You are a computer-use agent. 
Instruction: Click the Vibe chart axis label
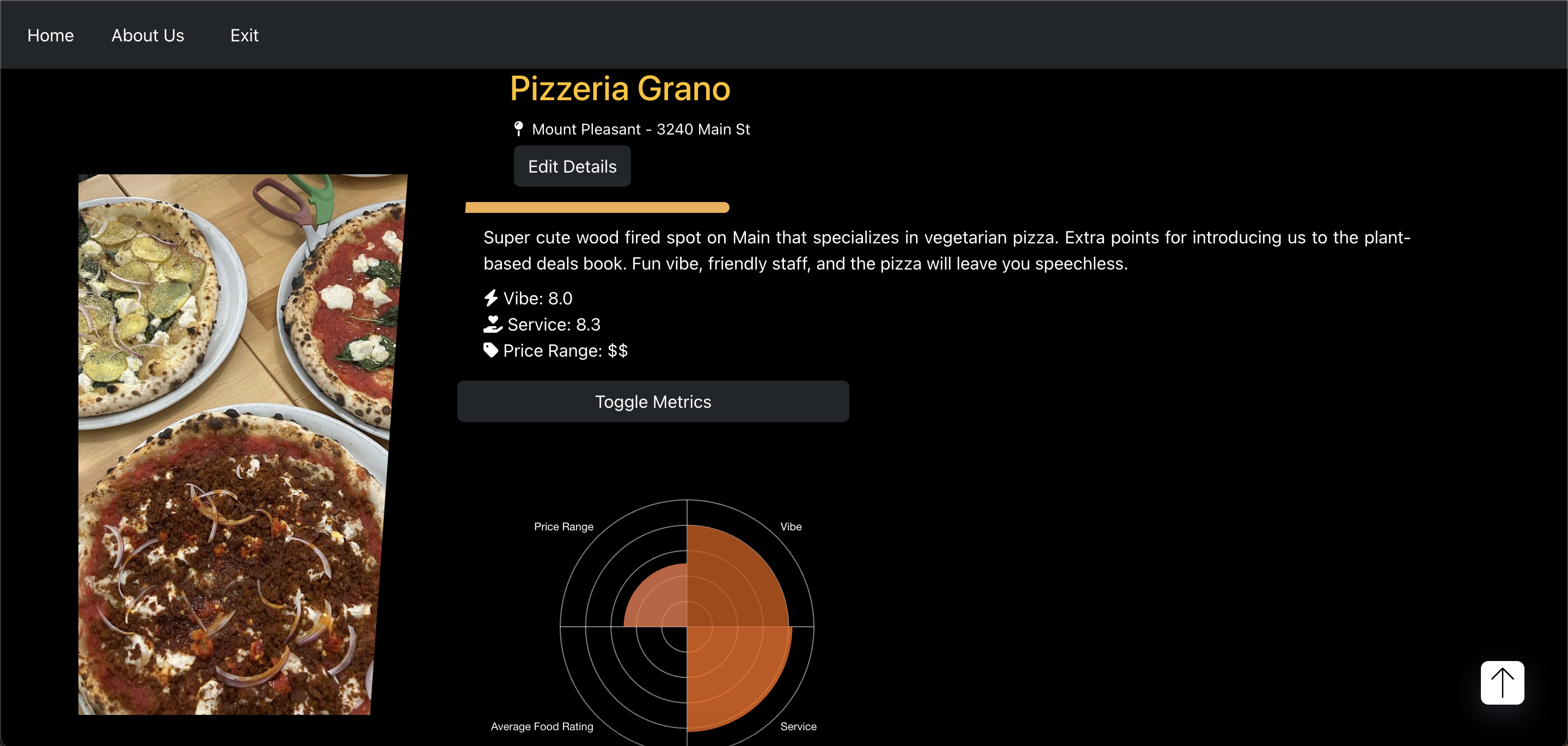tap(791, 526)
